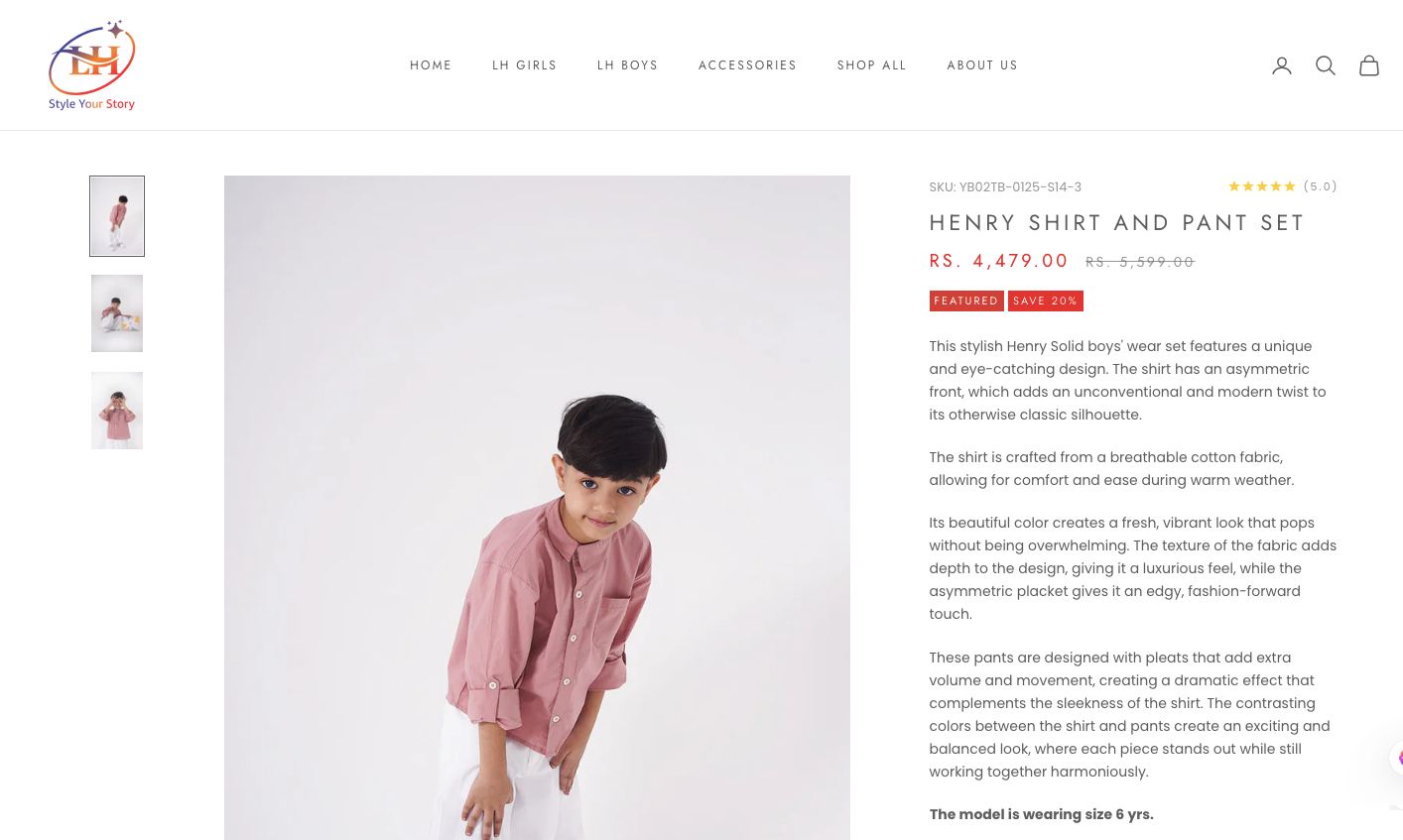
Task: Open the user account icon
Action: click(x=1282, y=65)
